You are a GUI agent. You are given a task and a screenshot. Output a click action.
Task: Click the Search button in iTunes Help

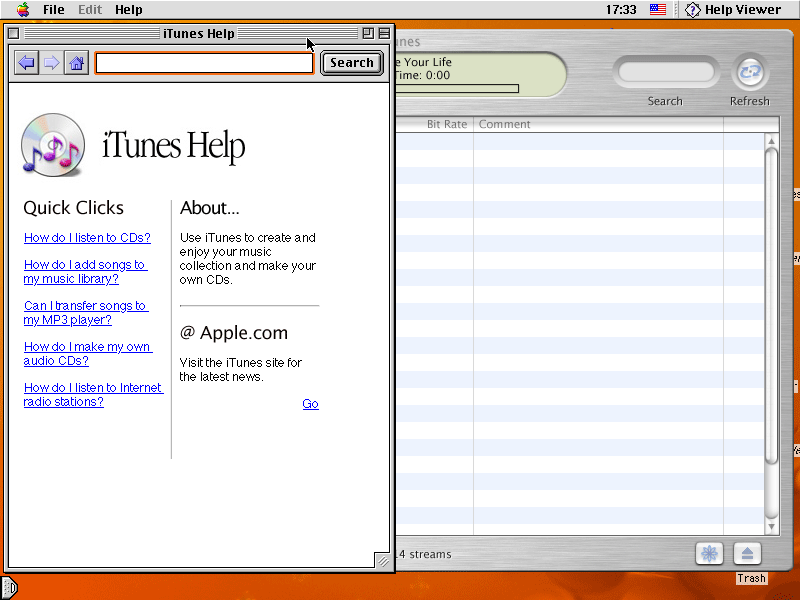352,63
